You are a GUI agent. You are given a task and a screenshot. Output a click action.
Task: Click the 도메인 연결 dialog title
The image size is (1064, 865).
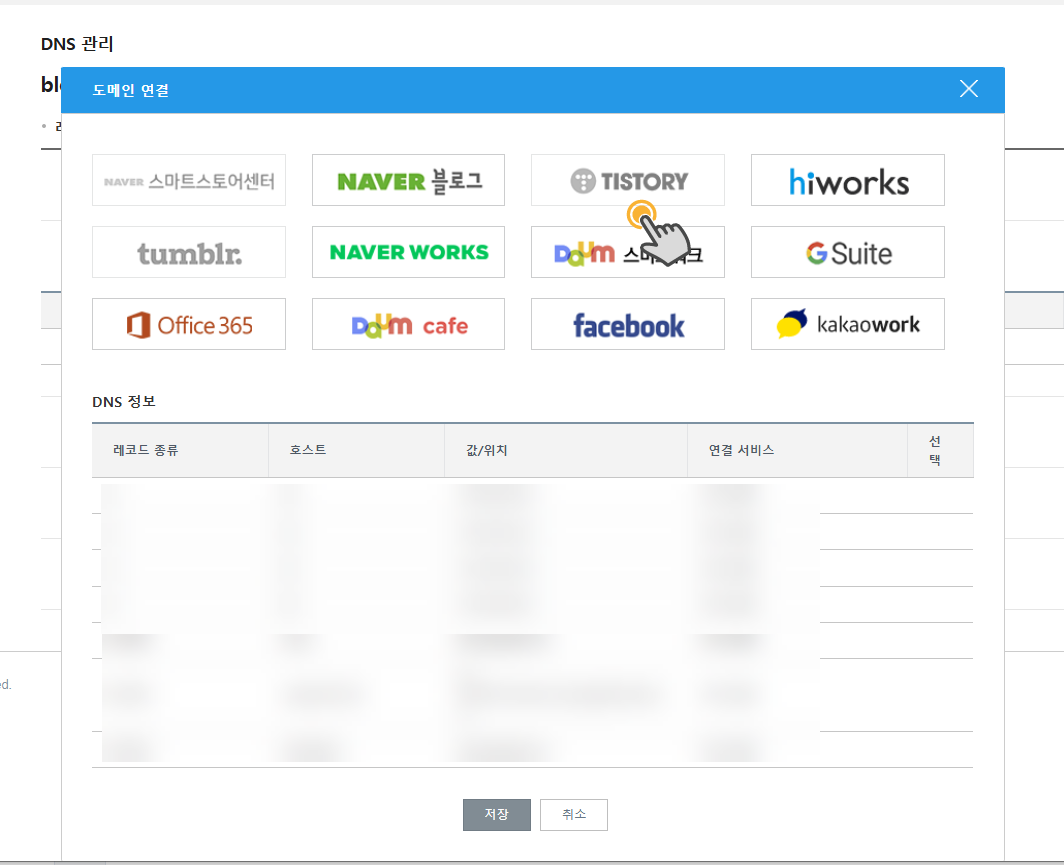pyautogui.click(x=131, y=90)
